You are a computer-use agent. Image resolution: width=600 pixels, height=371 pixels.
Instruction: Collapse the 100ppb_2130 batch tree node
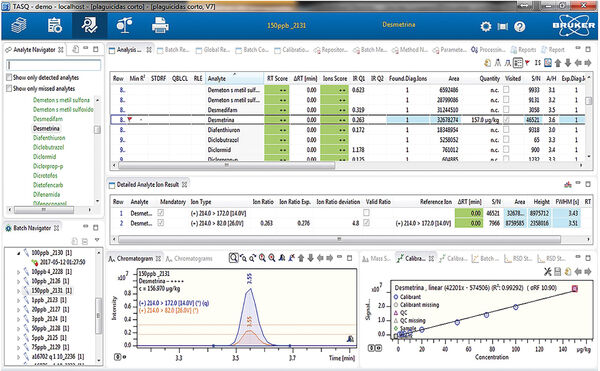click(18, 253)
